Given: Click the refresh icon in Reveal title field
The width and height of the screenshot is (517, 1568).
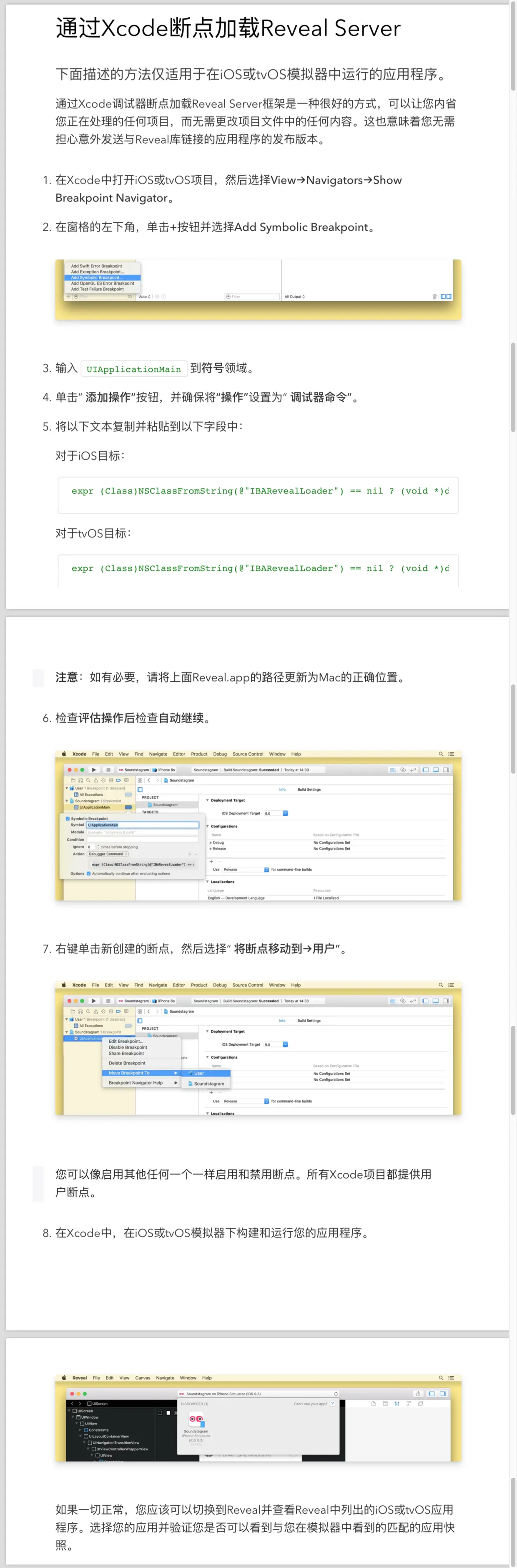Looking at the screenshot, I should (336, 1393).
